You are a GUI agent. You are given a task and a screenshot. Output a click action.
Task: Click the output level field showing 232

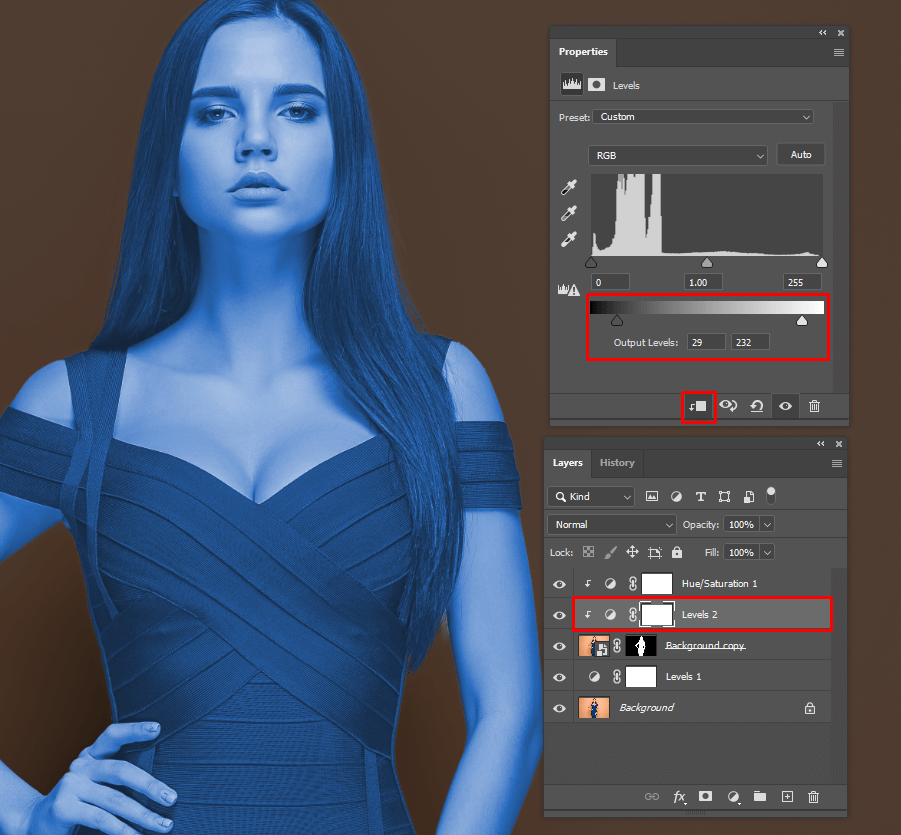point(750,343)
